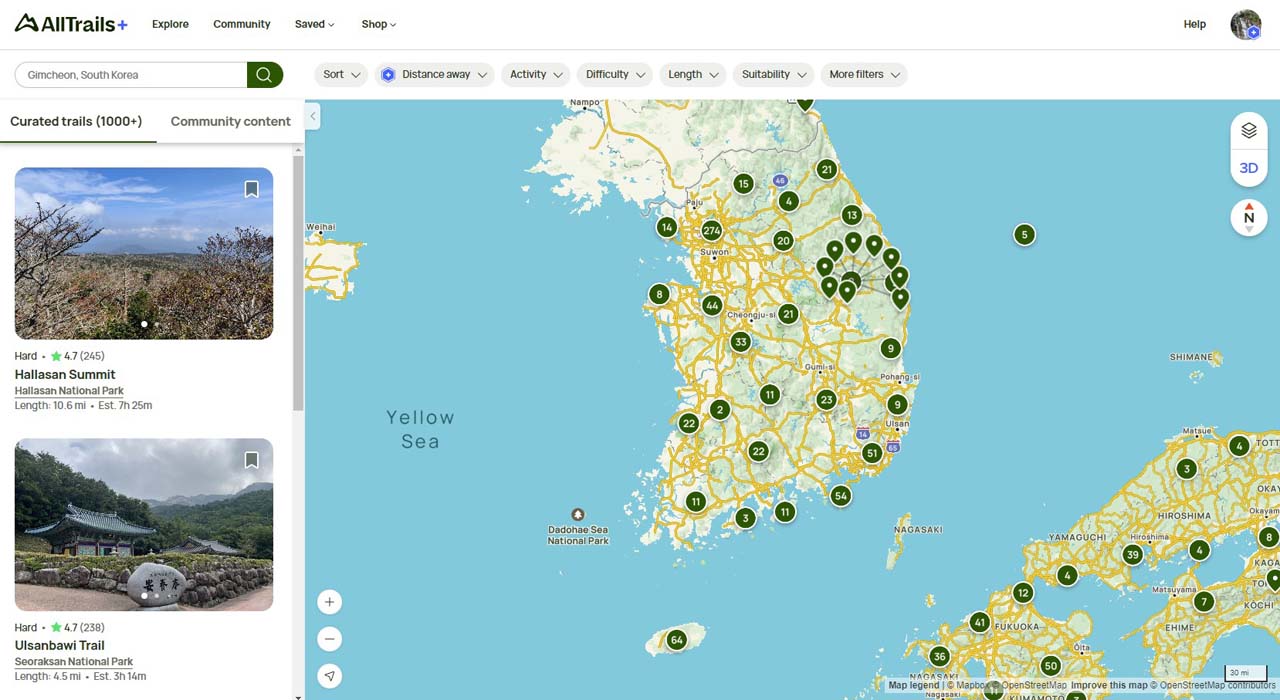Screen dimensions: 1280x700
Task: Expand the Difficulty filter
Action: coord(614,75)
